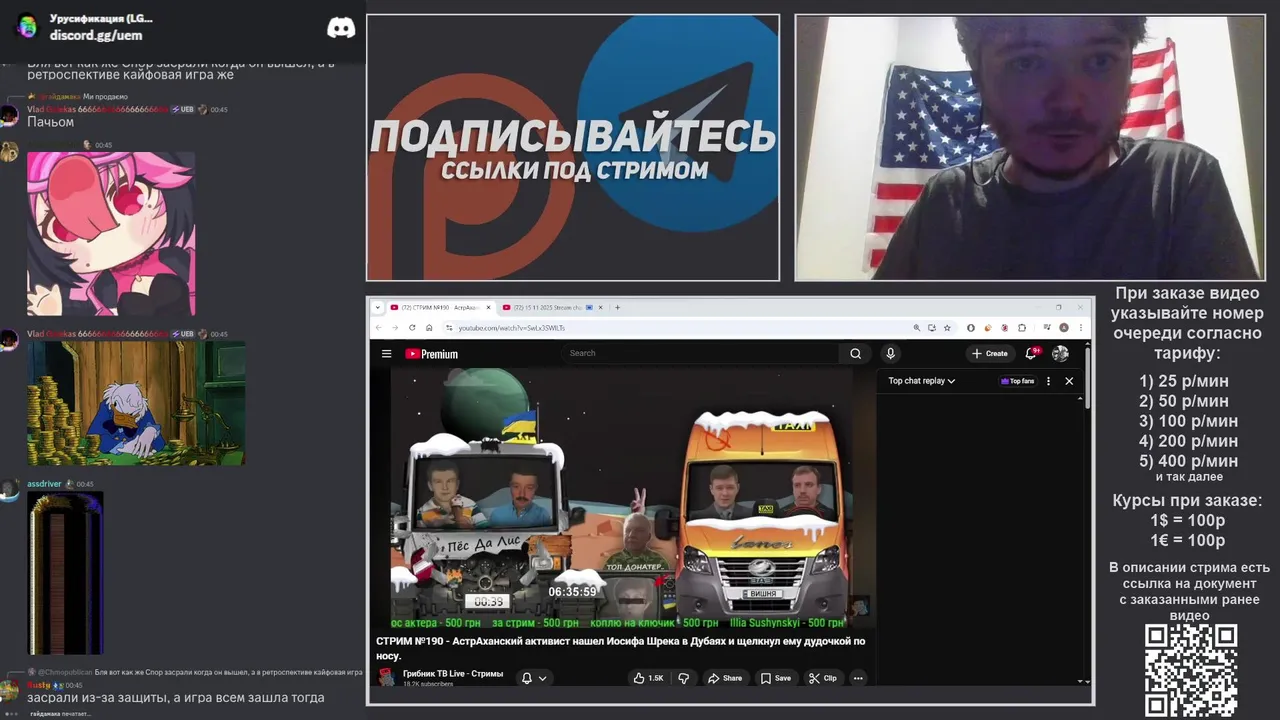Click the chat panel scrollbar
The height and width of the screenshot is (720, 1280).
click(x=1079, y=540)
